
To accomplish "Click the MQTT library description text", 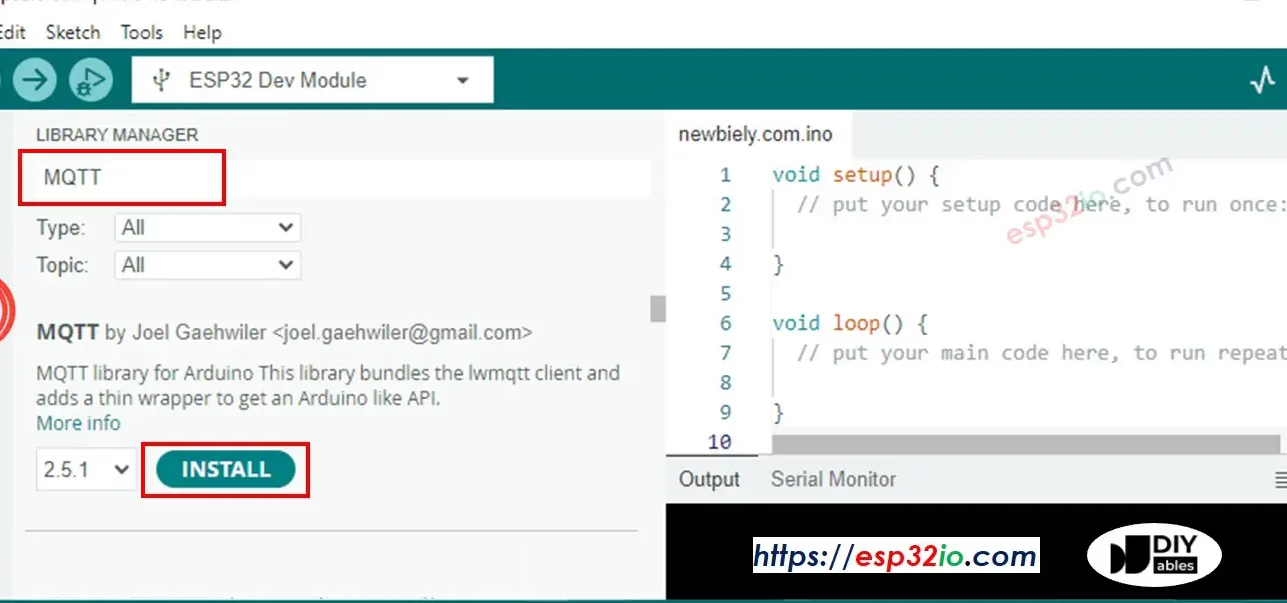I will coord(328,385).
